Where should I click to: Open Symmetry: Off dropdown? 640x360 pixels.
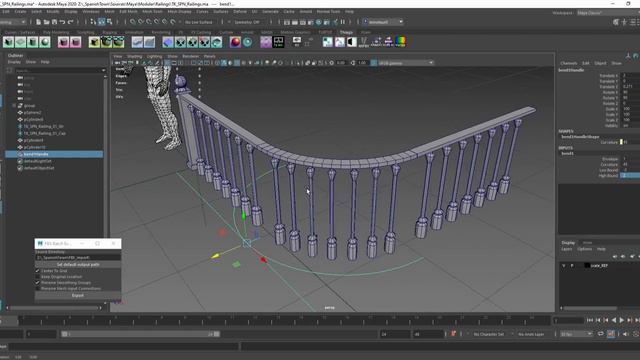[x=247, y=22]
